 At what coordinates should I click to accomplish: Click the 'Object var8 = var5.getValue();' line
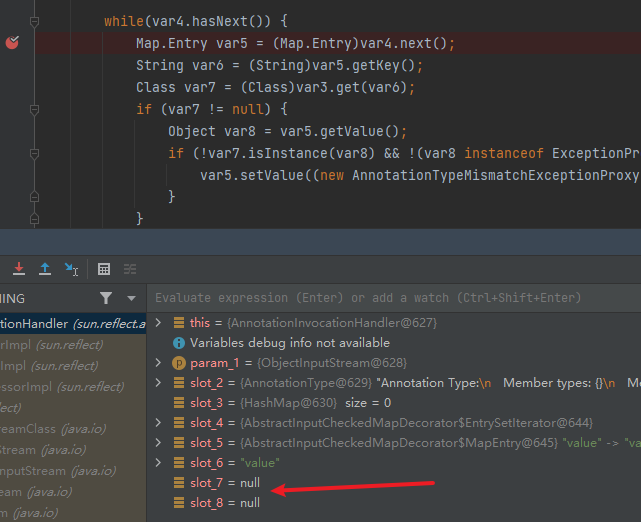pyautogui.click(x=287, y=132)
